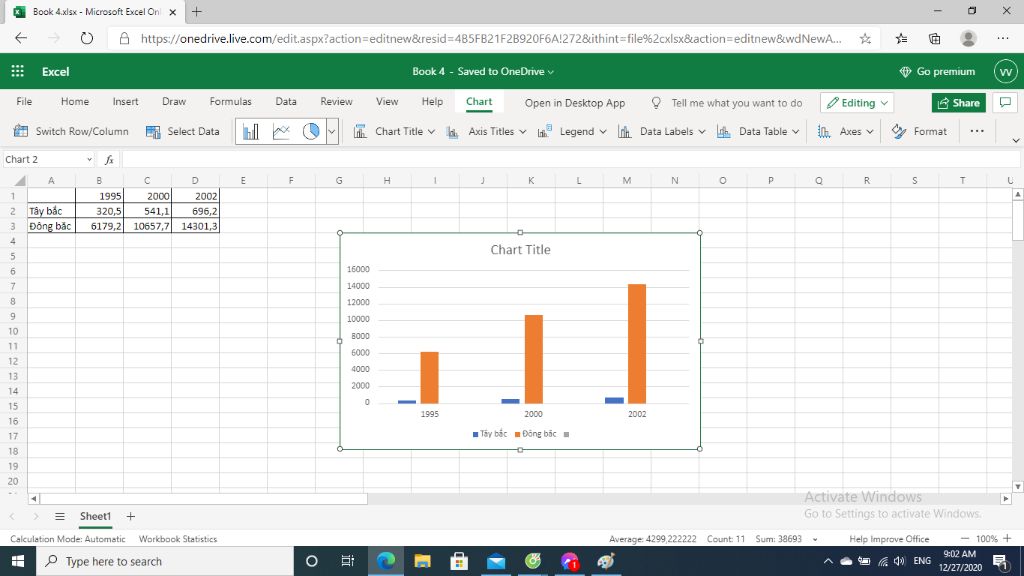The image size is (1024, 576).
Task: Open Data Table dropdown
Action: pos(758,131)
